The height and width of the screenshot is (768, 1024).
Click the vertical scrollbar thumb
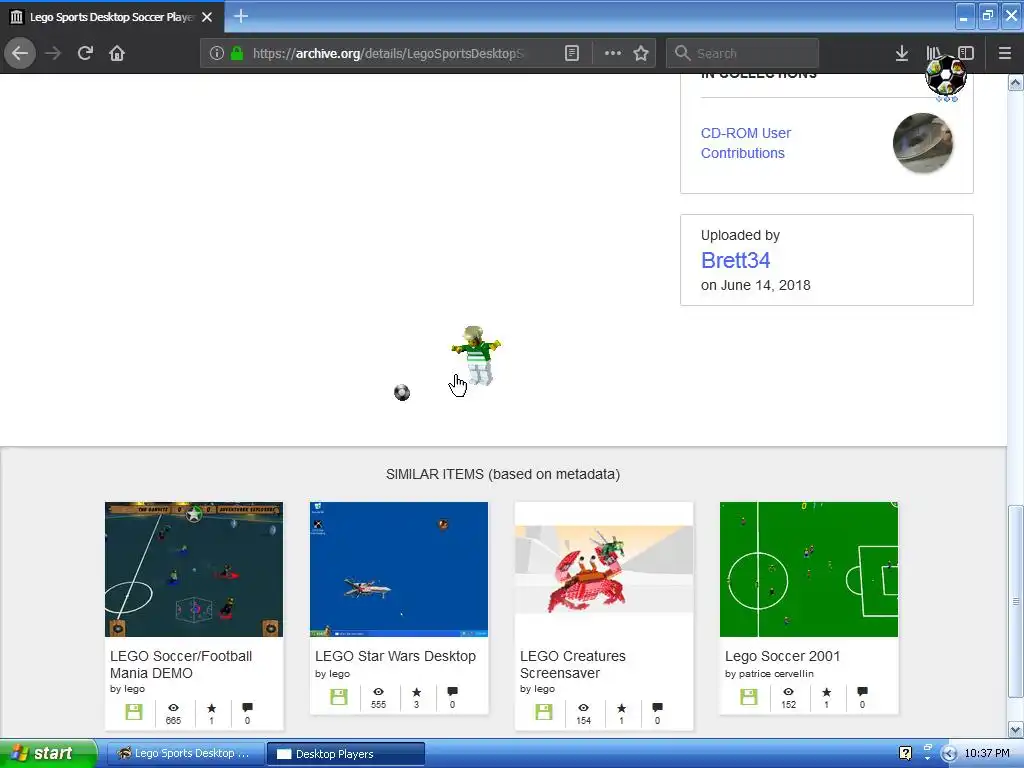click(x=1016, y=601)
